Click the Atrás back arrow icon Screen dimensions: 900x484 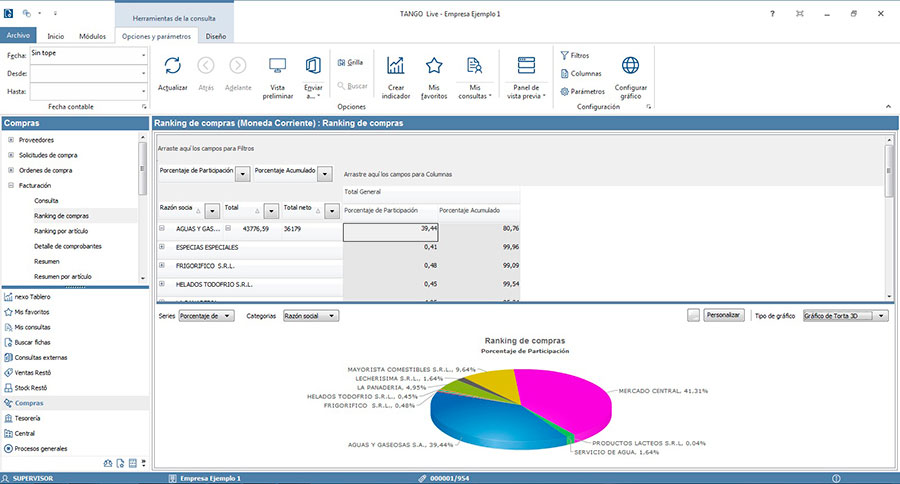point(205,65)
